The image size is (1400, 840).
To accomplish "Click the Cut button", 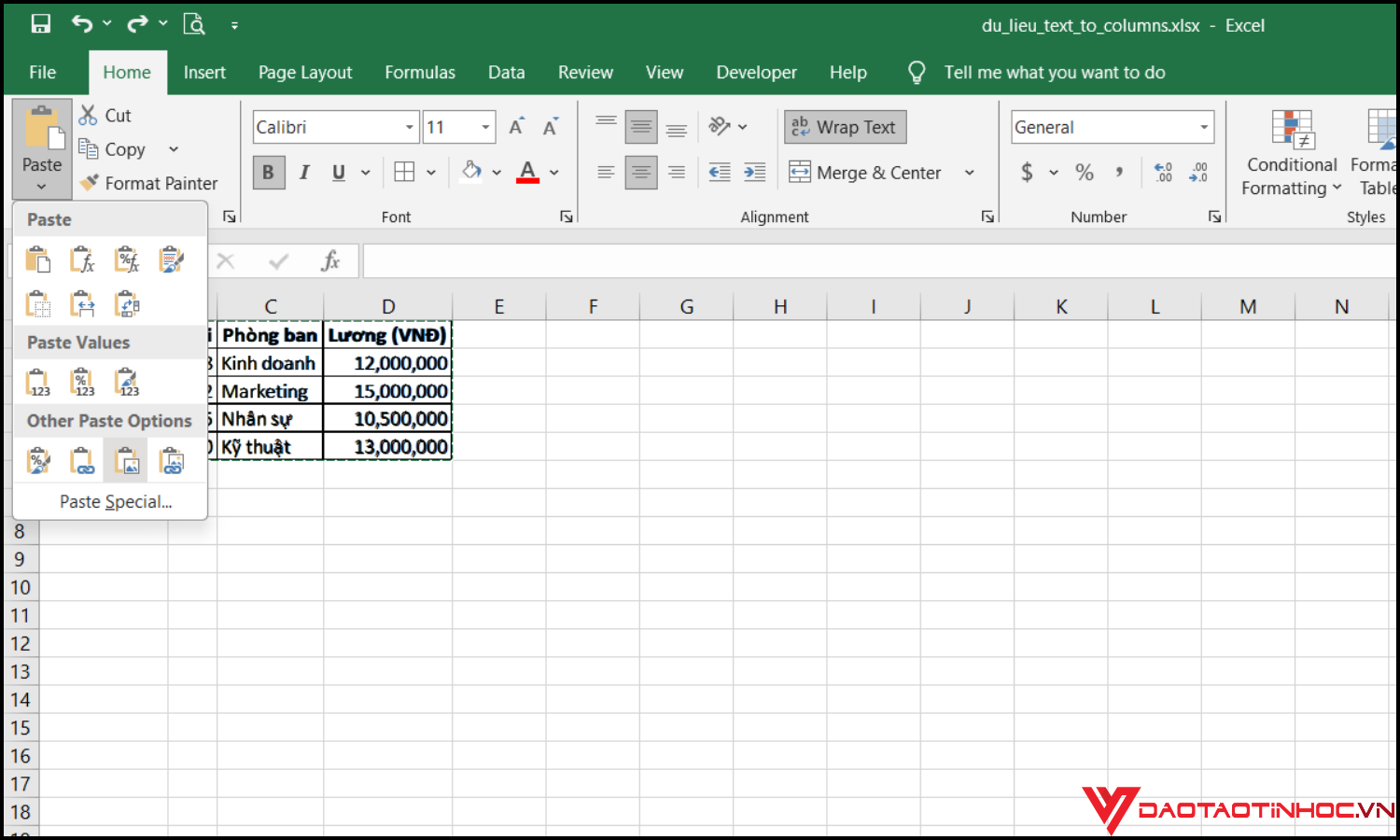I will click(x=105, y=116).
